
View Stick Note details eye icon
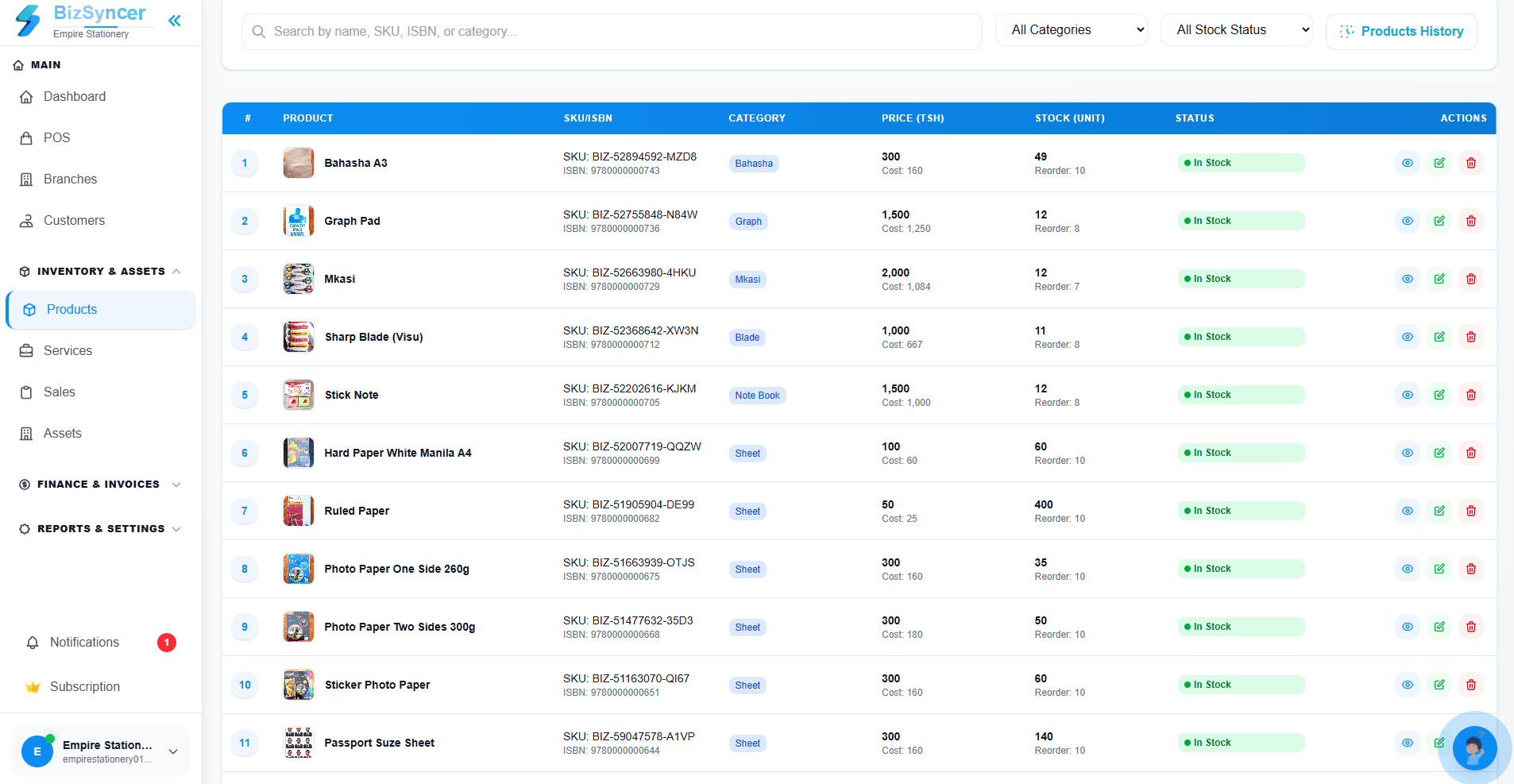click(1407, 395)
